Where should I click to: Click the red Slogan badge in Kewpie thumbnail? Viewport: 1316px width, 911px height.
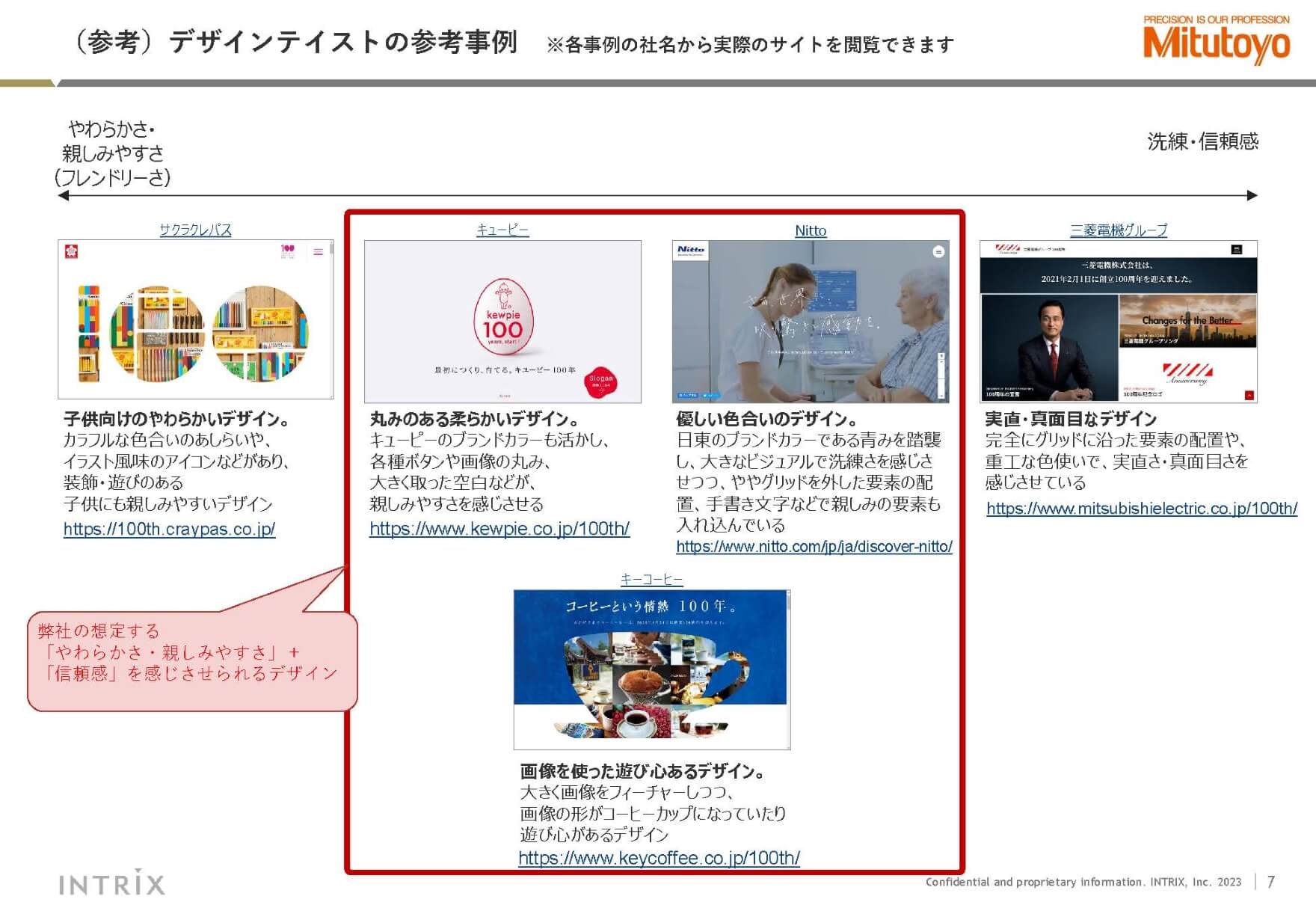[600, 381]
